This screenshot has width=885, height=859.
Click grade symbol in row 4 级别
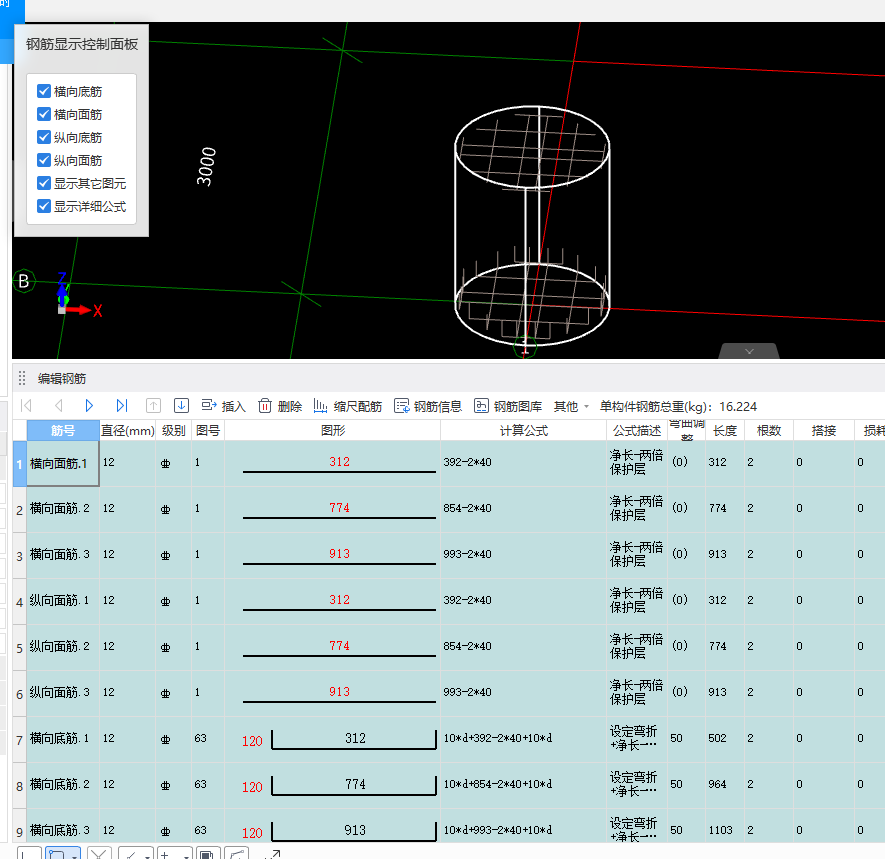tap(165, 602)
